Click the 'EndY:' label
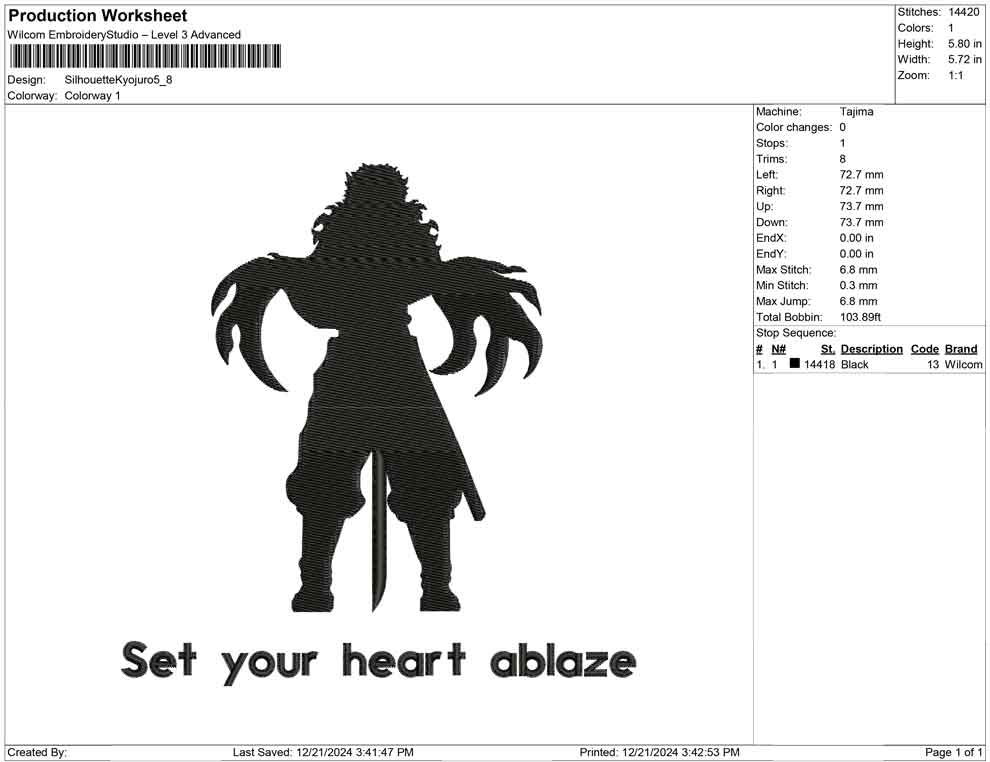Screen dimensions: 990x762 (771, 254)
